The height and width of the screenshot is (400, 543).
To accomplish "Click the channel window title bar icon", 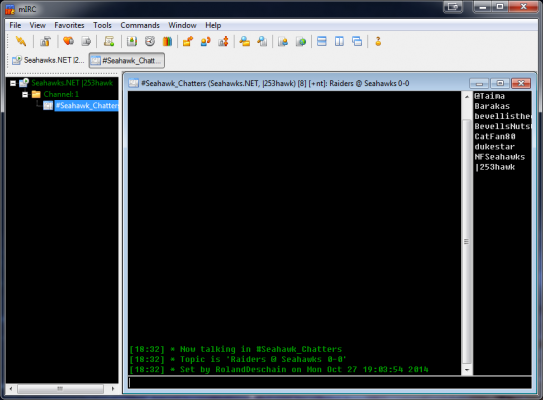I will [x=133, y=83].
